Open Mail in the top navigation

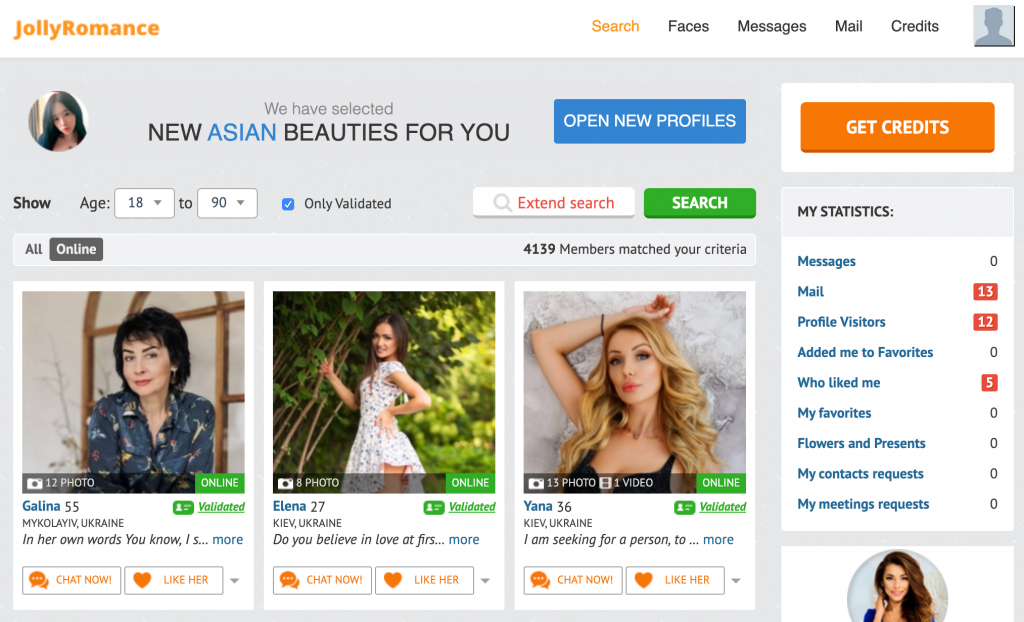click(848, 26)
